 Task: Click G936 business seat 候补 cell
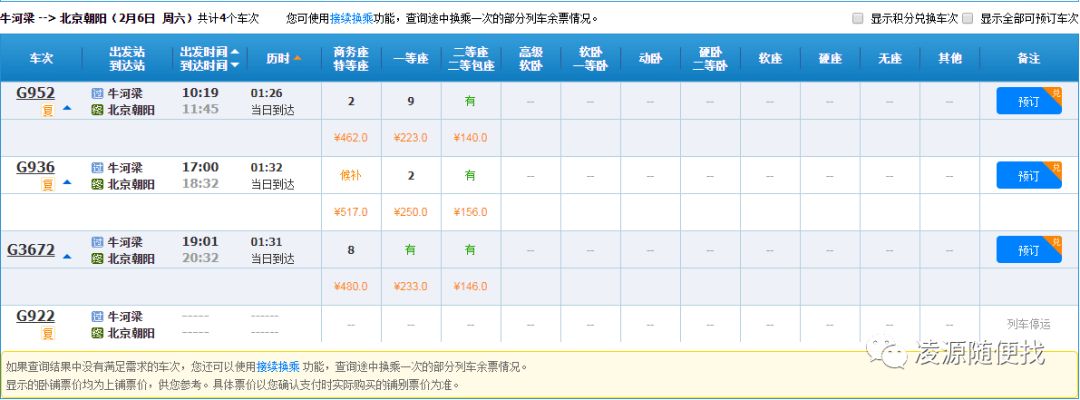coord(351,176)
